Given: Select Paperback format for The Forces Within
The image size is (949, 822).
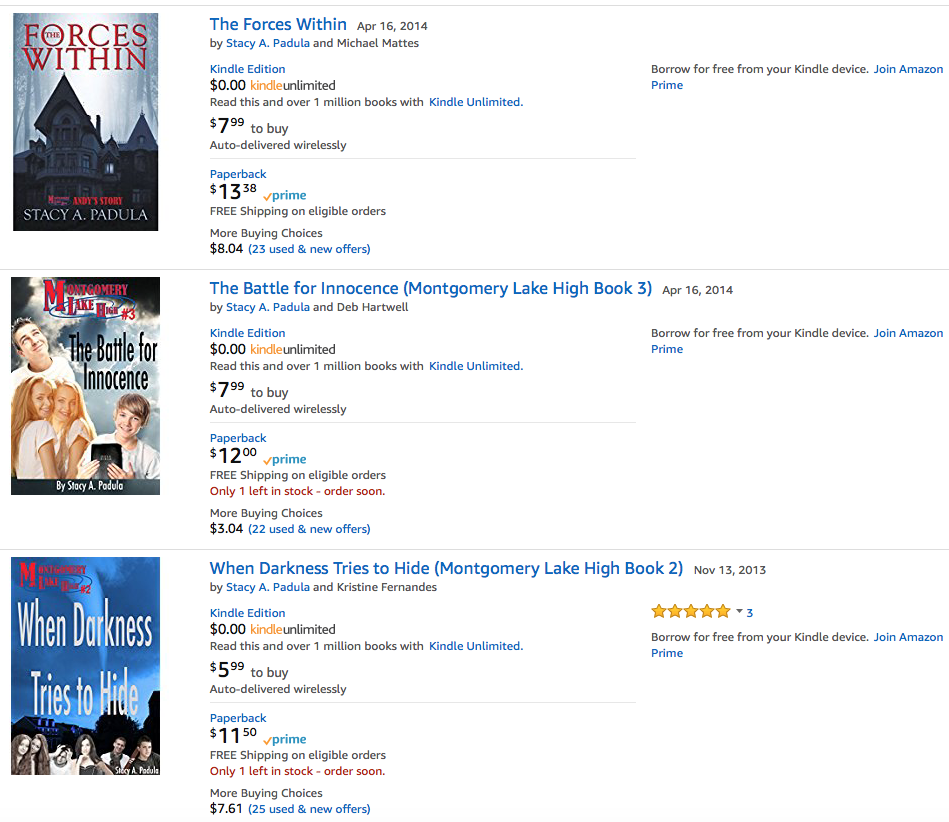Looking at the screenshot, I should [238, 174].
